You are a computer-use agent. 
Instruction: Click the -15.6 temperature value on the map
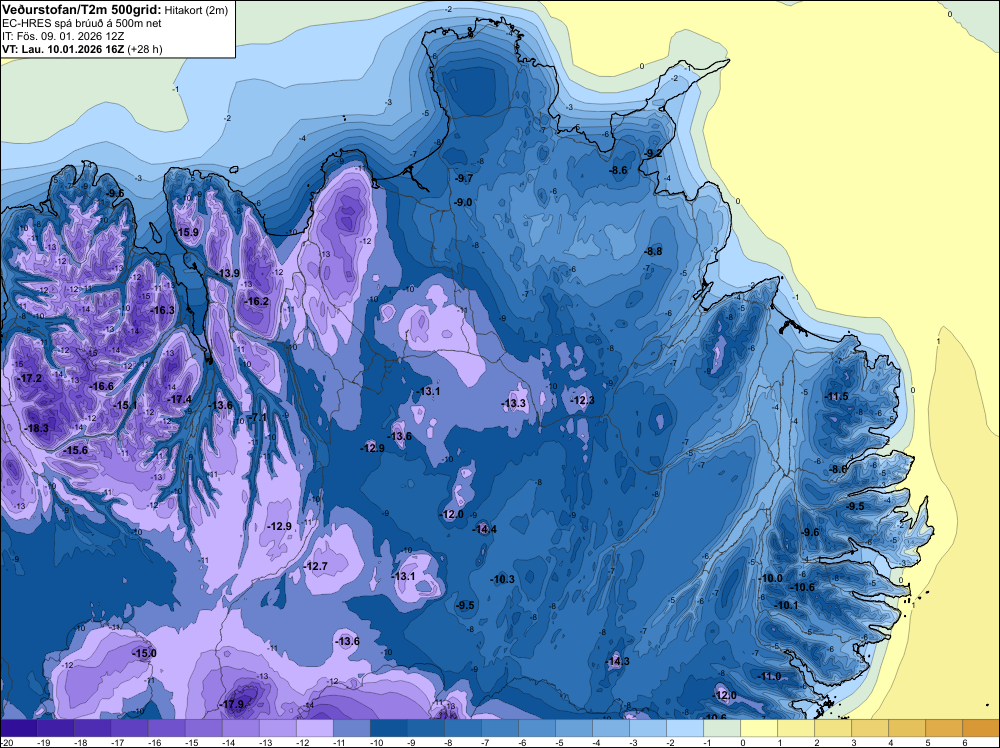coord(76,450)
